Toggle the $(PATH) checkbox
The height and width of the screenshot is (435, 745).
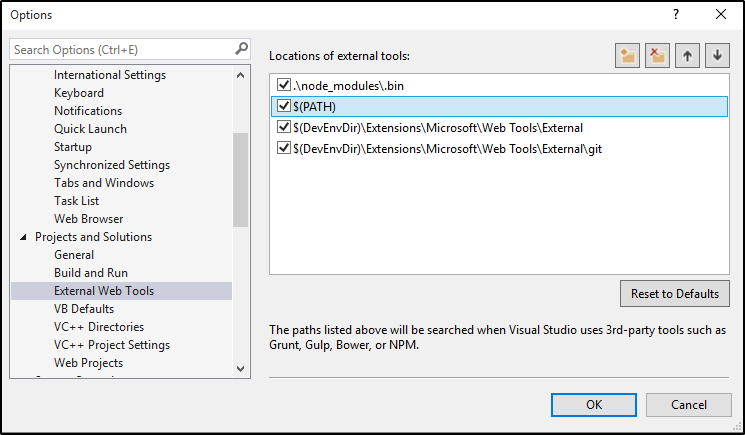(x=284, y=106)
